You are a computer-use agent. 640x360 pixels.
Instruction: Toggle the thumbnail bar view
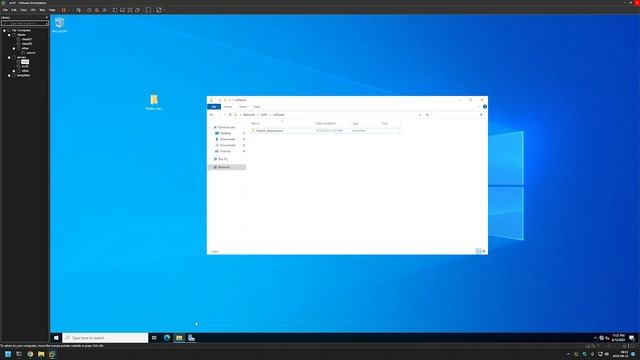(122, 10)
